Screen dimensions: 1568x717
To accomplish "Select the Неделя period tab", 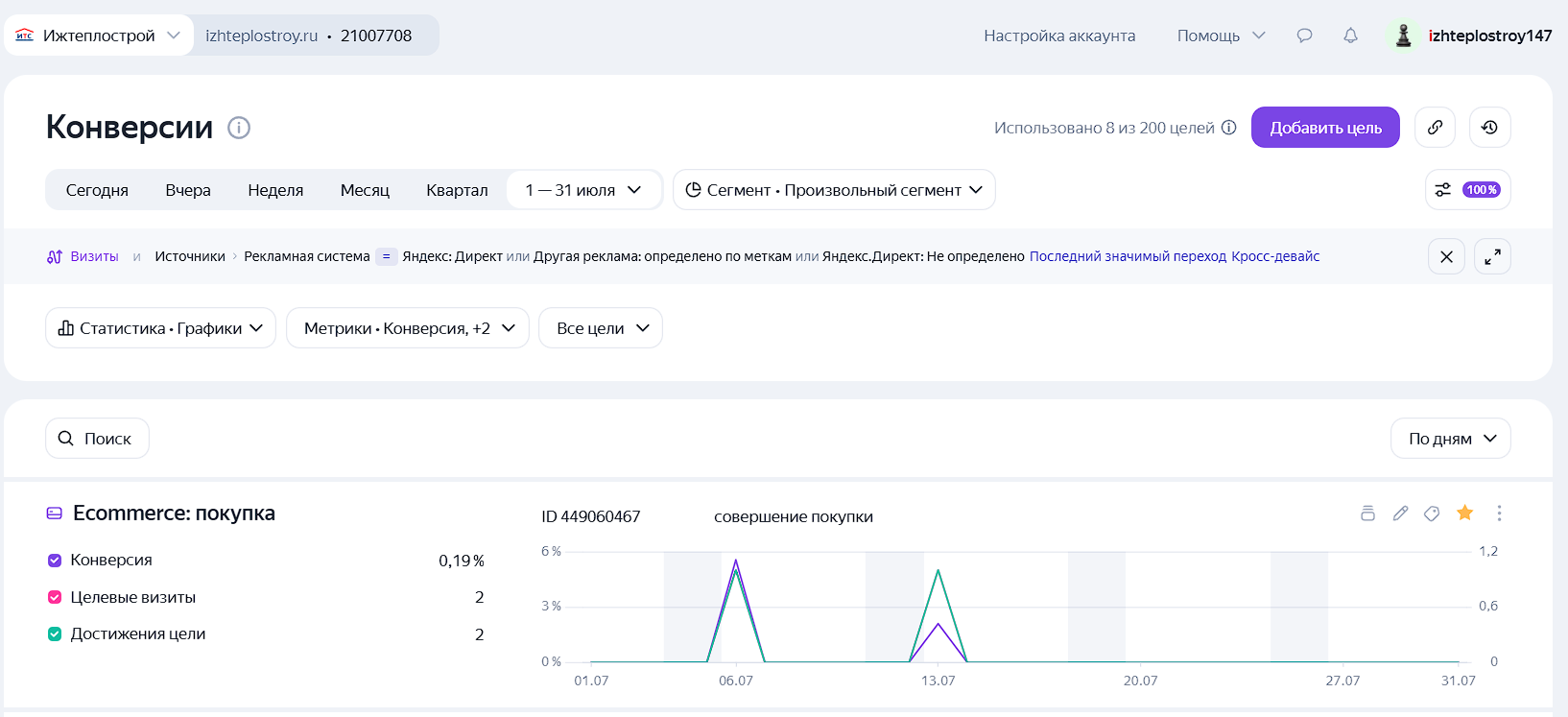I will point(275,190).
